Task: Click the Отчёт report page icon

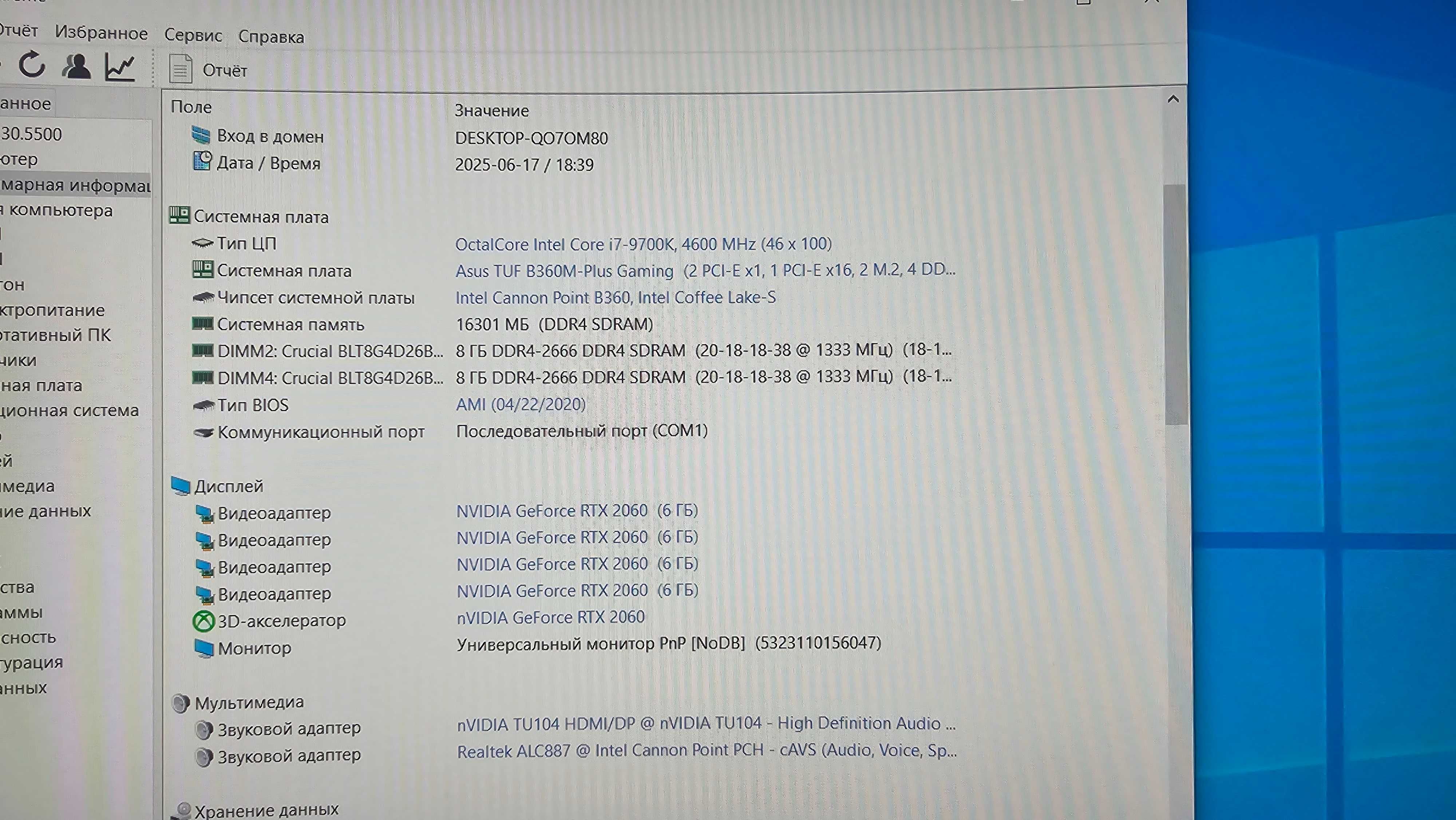Action: point(181,69)
